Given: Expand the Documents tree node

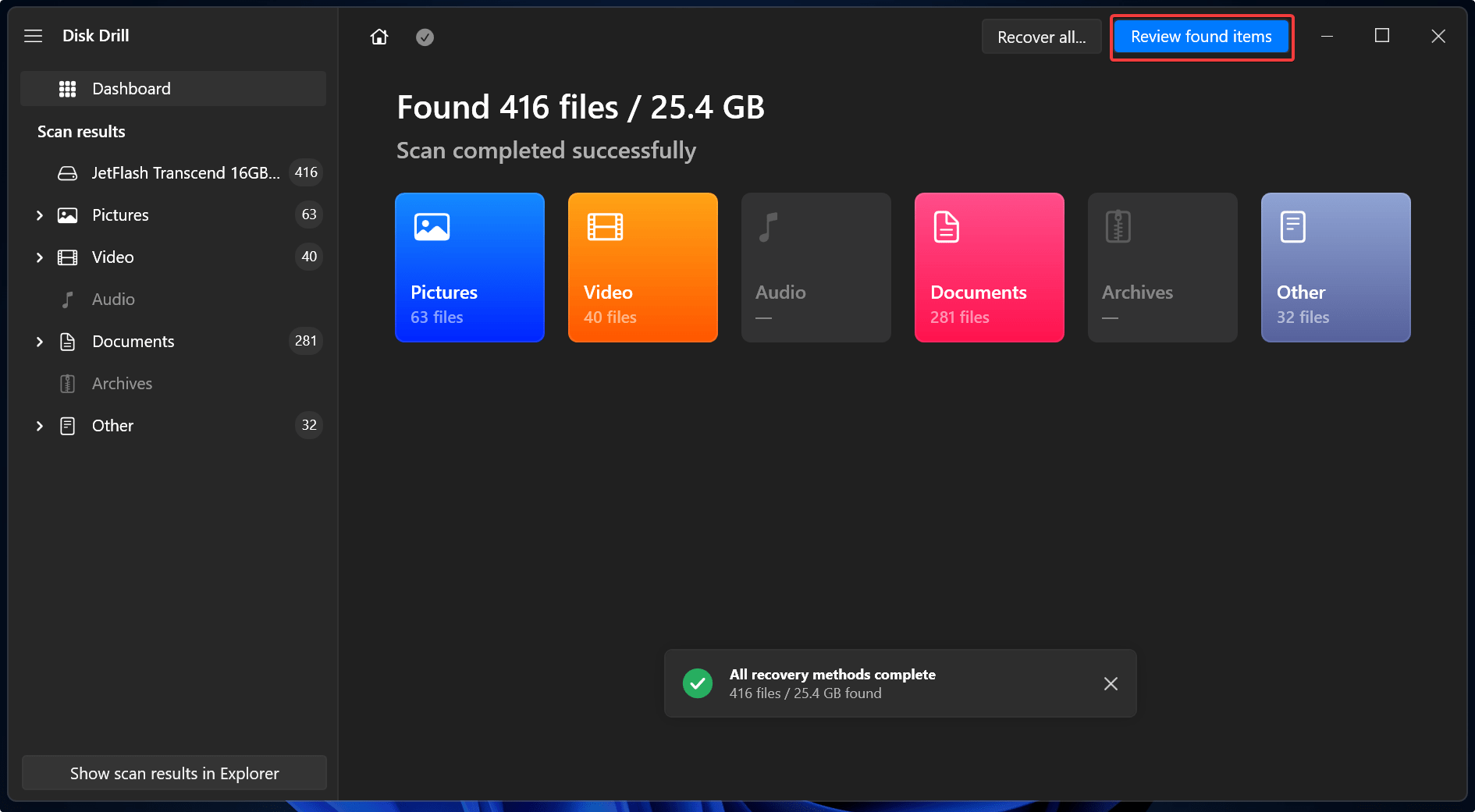Looking at the screenshot, I should [x=39, y=342].
